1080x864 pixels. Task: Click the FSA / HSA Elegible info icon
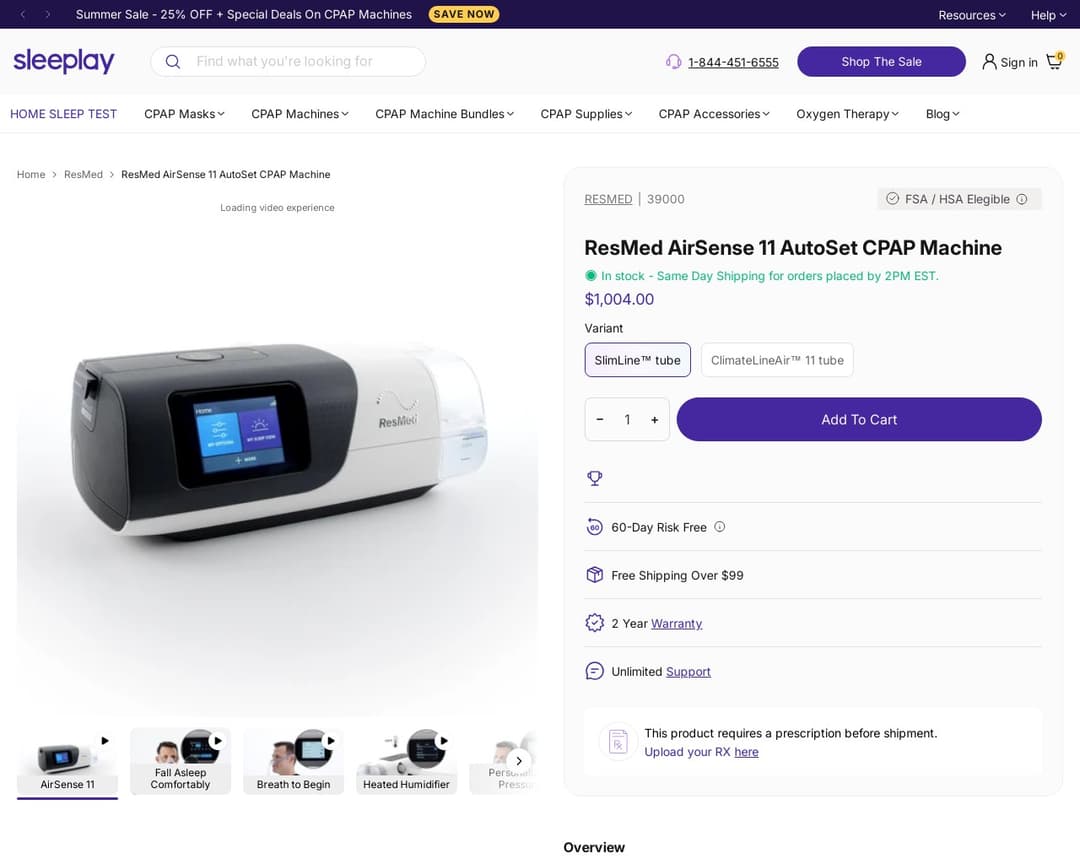[x=1022, y=199]
